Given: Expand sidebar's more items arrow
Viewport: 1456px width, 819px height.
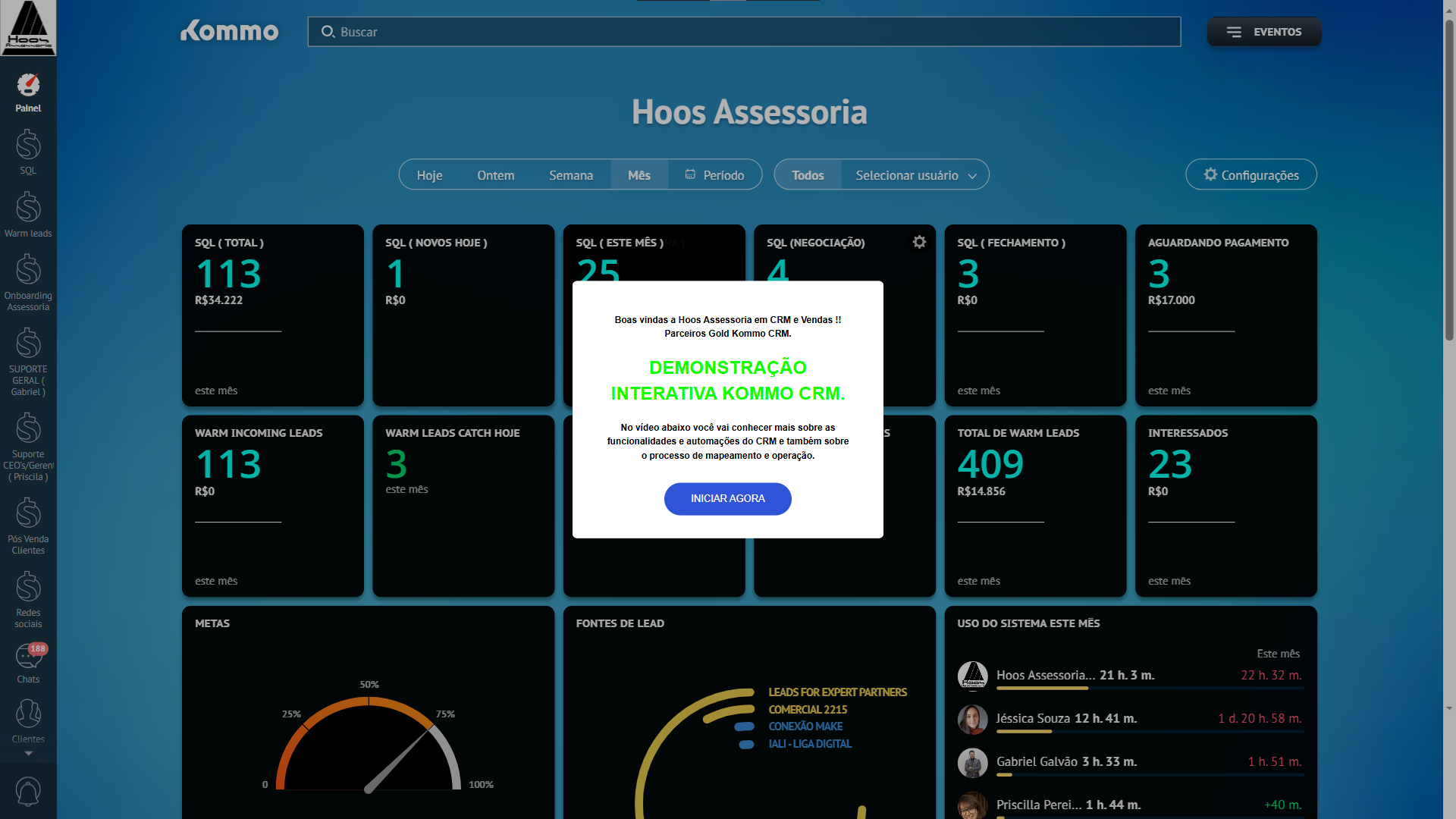Looking at the screenshot, I should (x=28, y=753).
